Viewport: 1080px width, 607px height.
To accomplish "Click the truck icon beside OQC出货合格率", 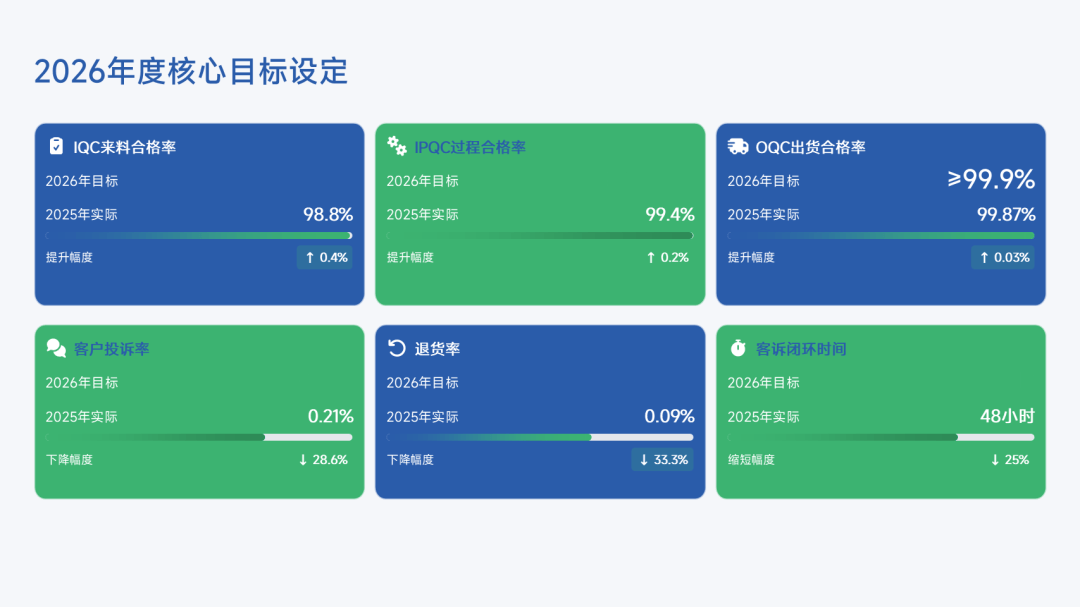I will (x=738, y=147).
